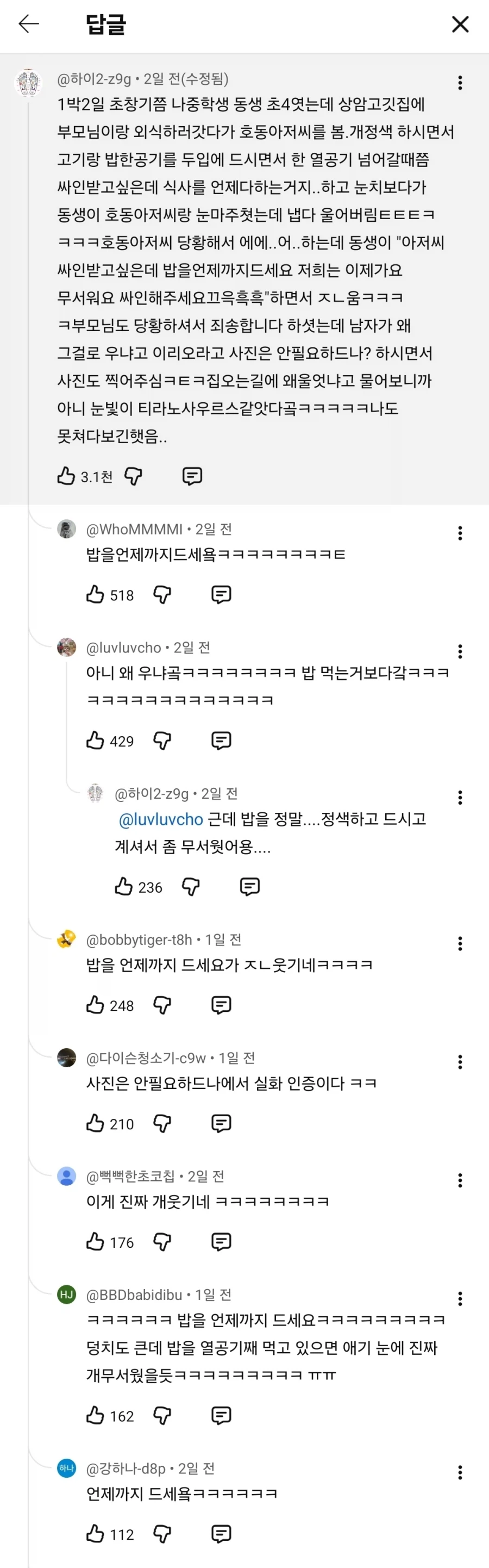The width and height of the screenshot is (489, 1568).
Task: Open options menu for @WhoMMMMI's comment
Action: (x=460, y=533)
